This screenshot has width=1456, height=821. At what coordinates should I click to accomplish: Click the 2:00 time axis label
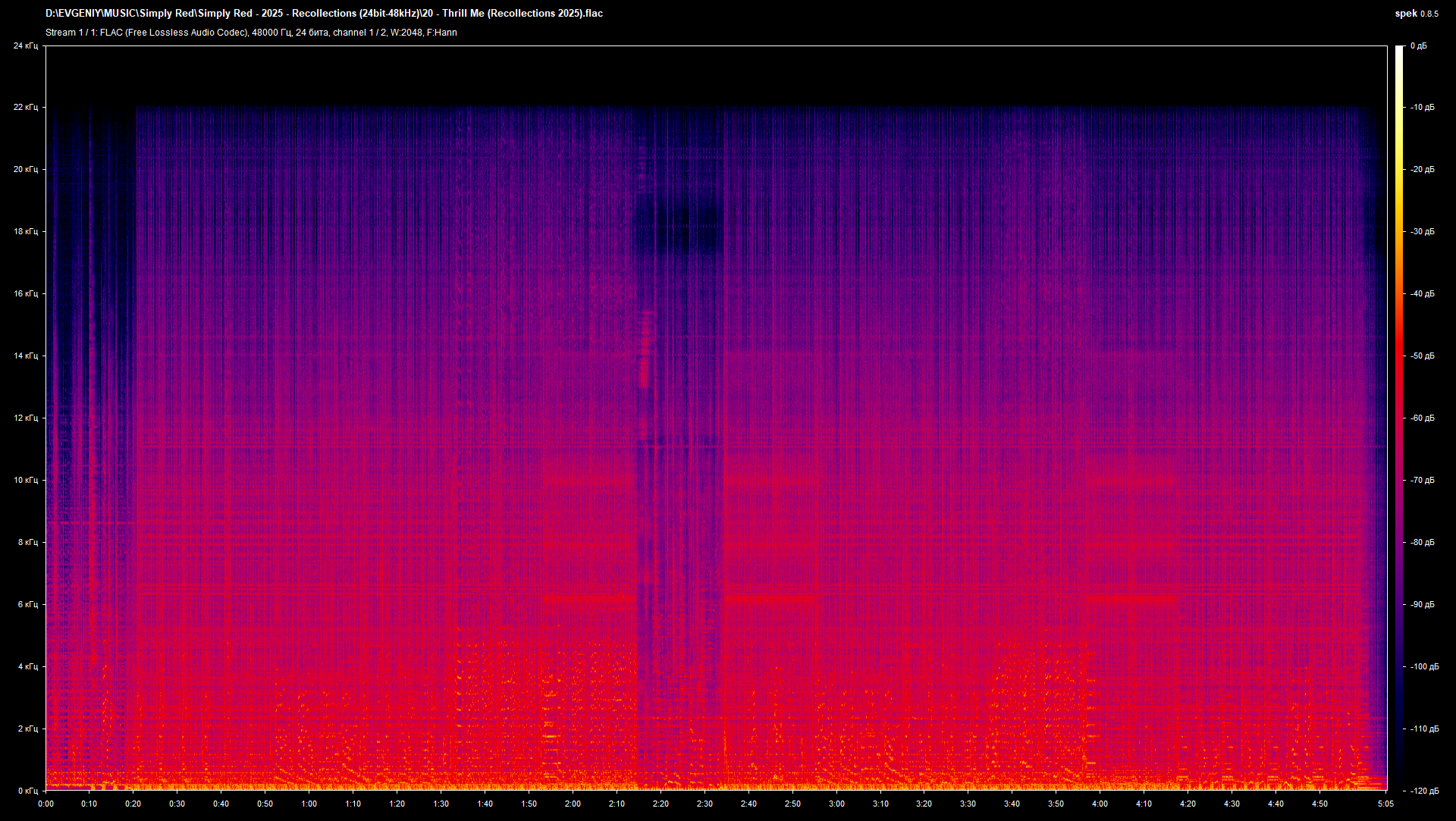tap(573, 804)
